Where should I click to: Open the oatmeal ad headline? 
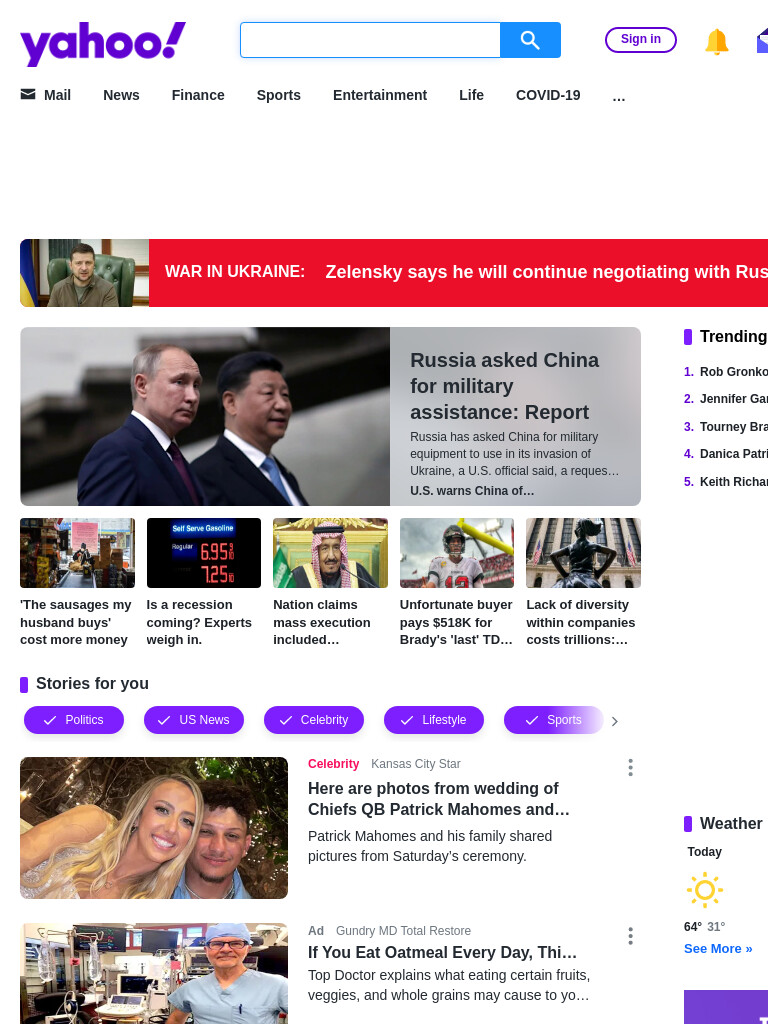click(x=443, y=952)
